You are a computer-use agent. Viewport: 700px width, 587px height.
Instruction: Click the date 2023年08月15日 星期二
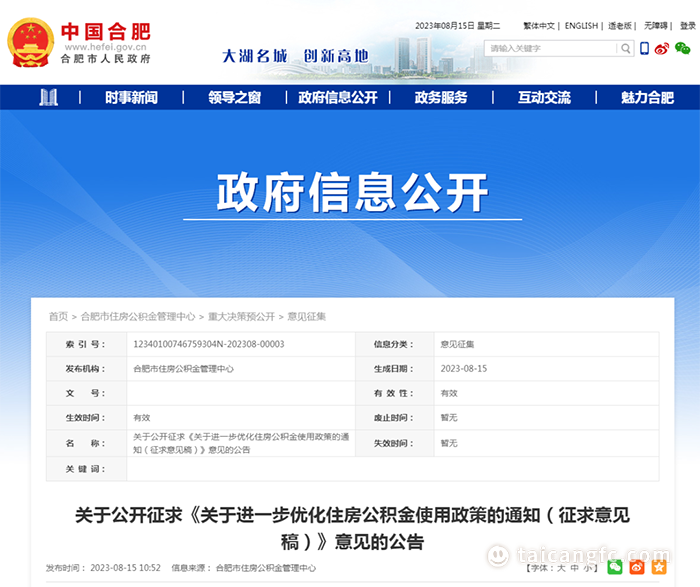pos(458,26)
